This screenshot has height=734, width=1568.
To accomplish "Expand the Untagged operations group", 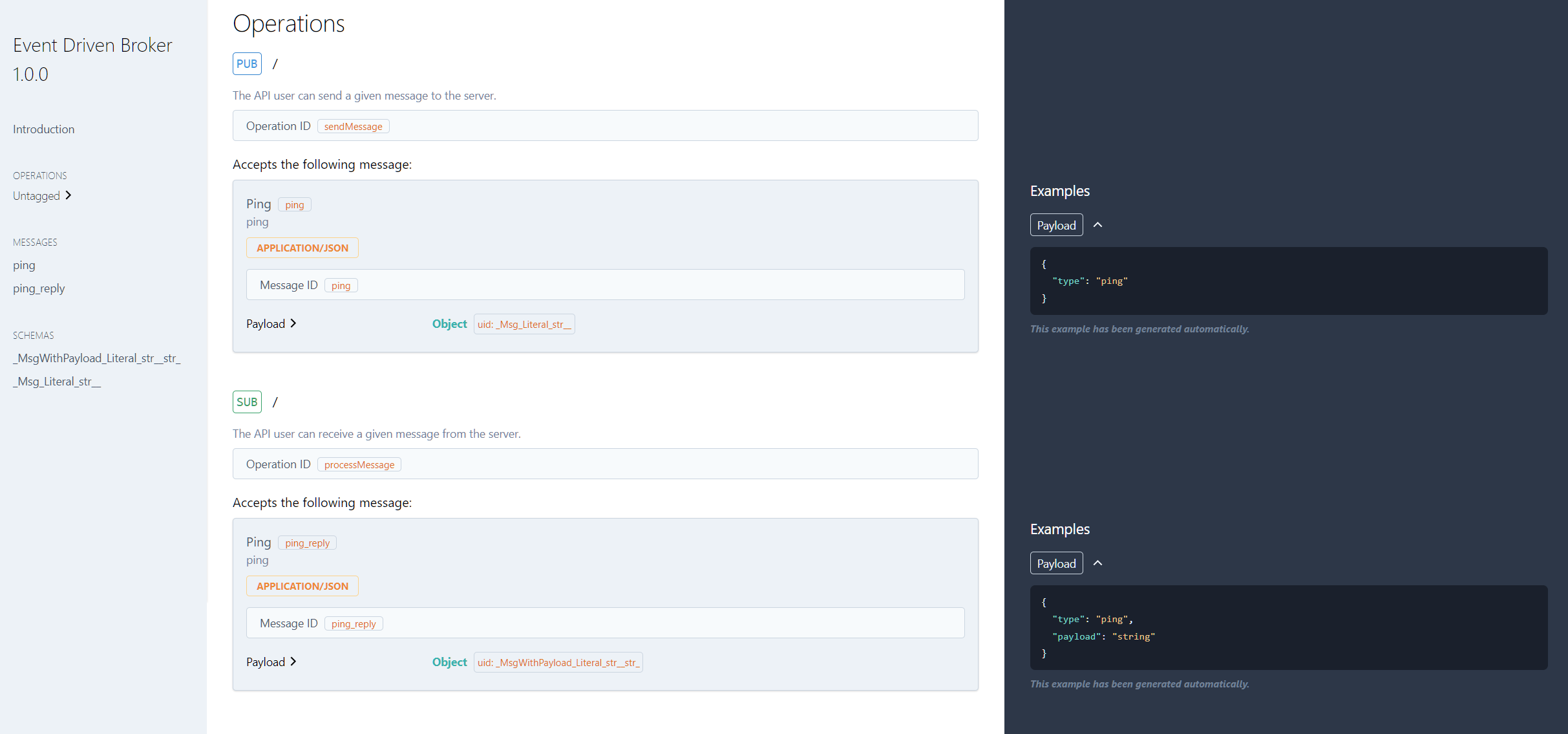I will (41, 195).
